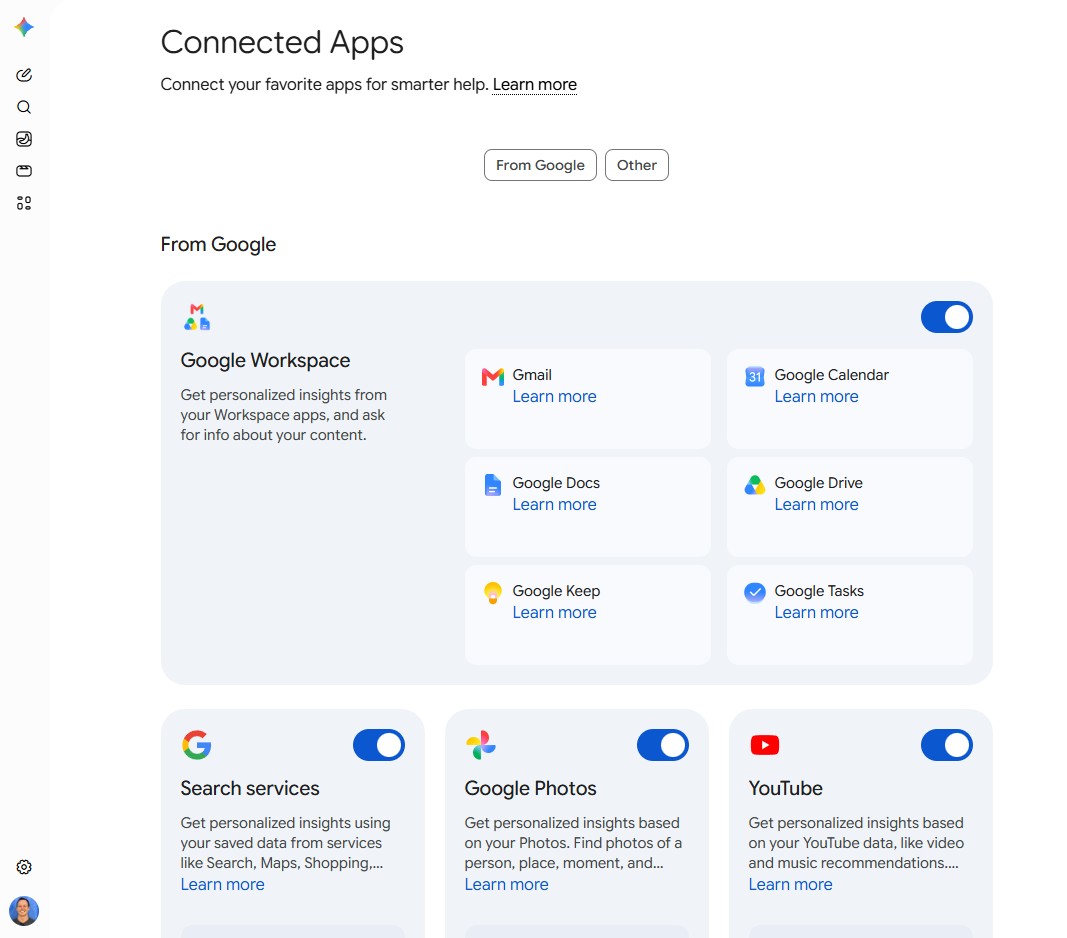The image size is (1067, 938).
Task: Start a new chat with pencil icon
Action: coord(24,75)
